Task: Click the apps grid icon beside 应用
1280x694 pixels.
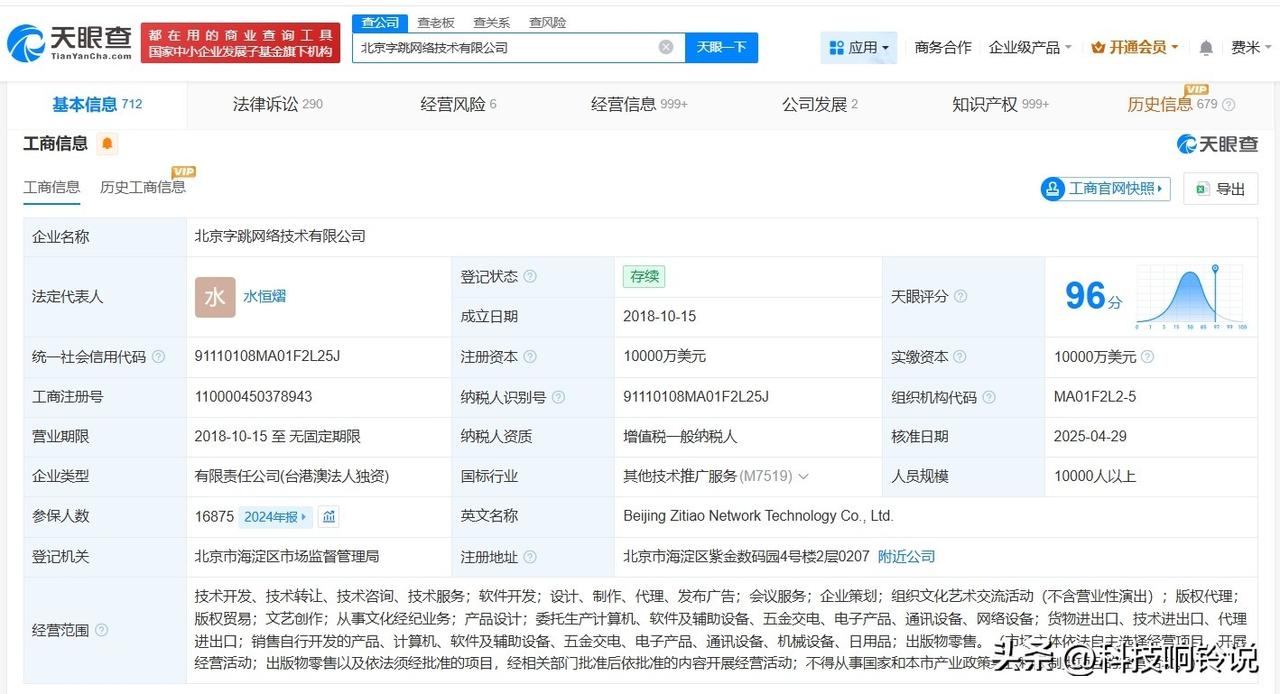Action: (837, 48)
